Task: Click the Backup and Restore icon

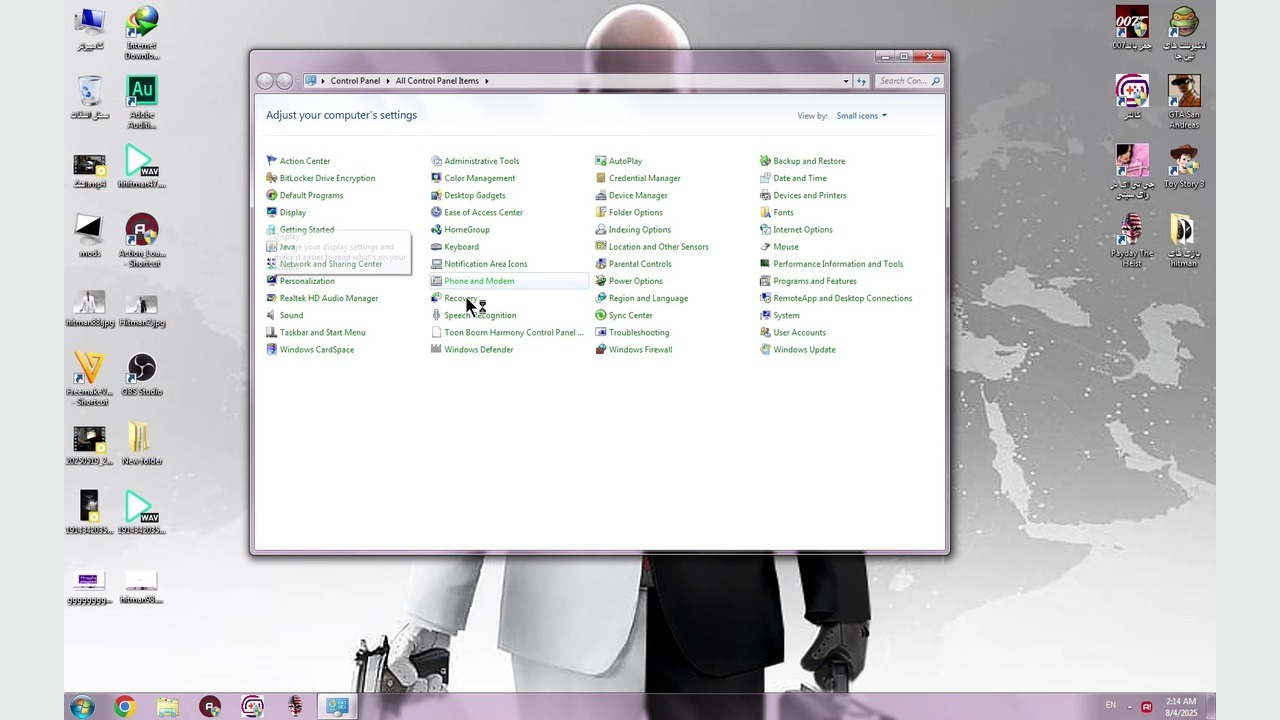Action: tap(765, 161)
